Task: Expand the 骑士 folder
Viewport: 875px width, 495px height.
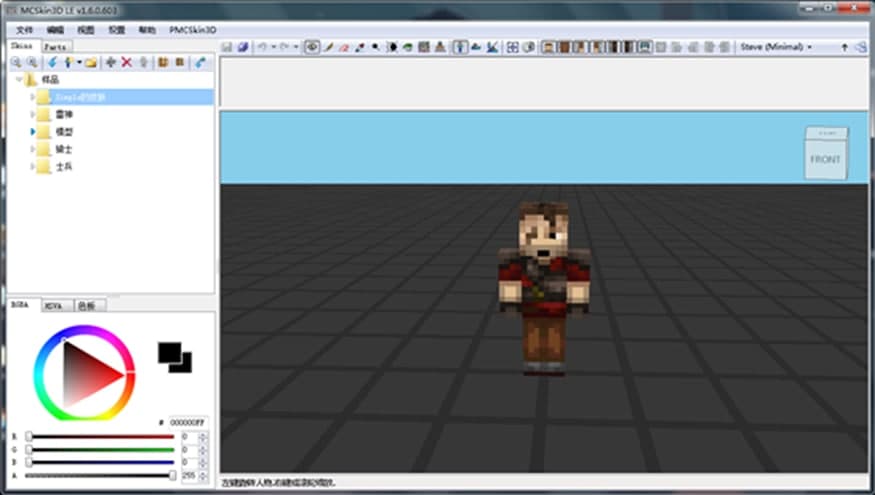Action: (32, 149)
